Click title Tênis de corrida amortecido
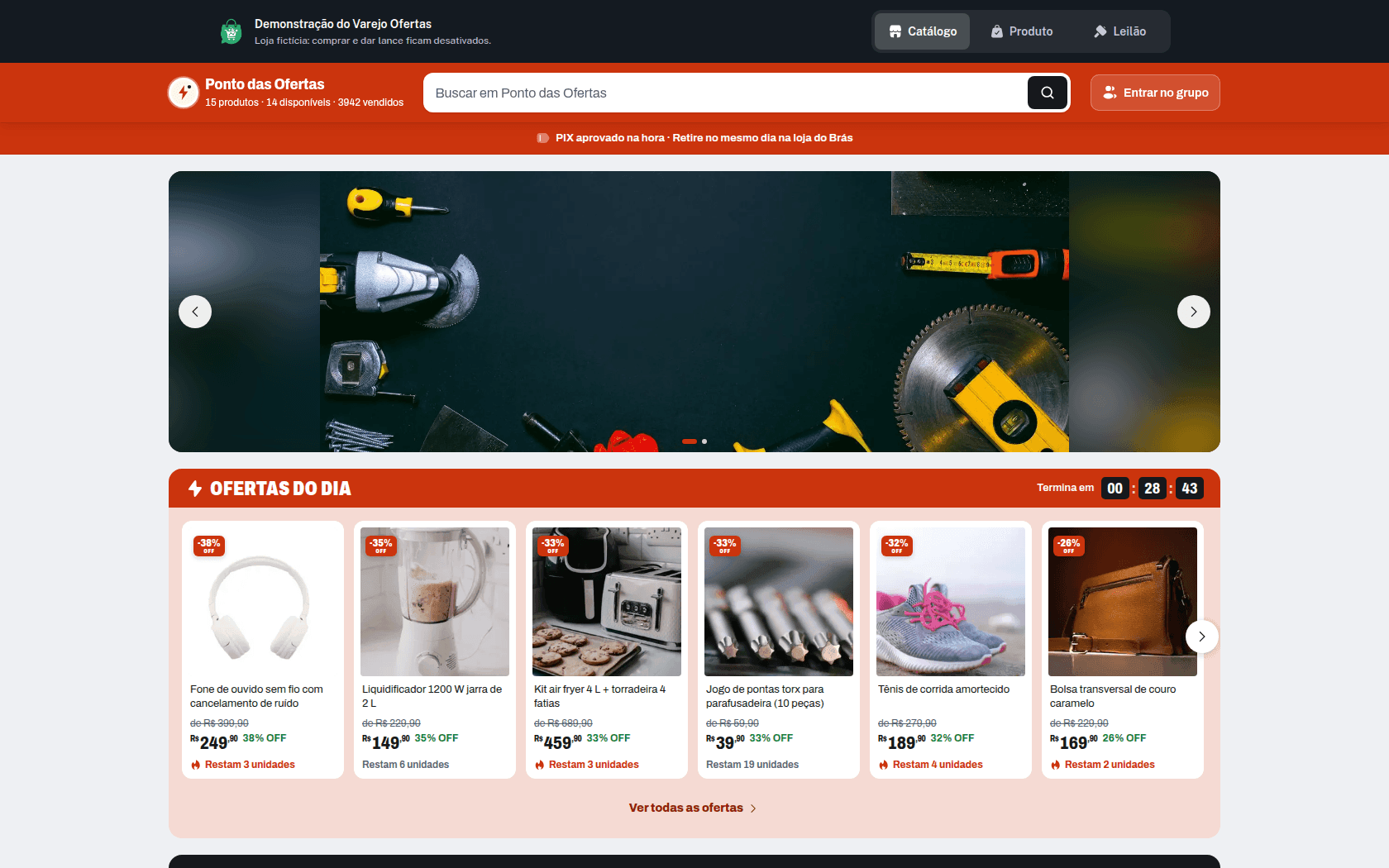The width and height of the screenshot is (1389, 868). click(943, 689)
